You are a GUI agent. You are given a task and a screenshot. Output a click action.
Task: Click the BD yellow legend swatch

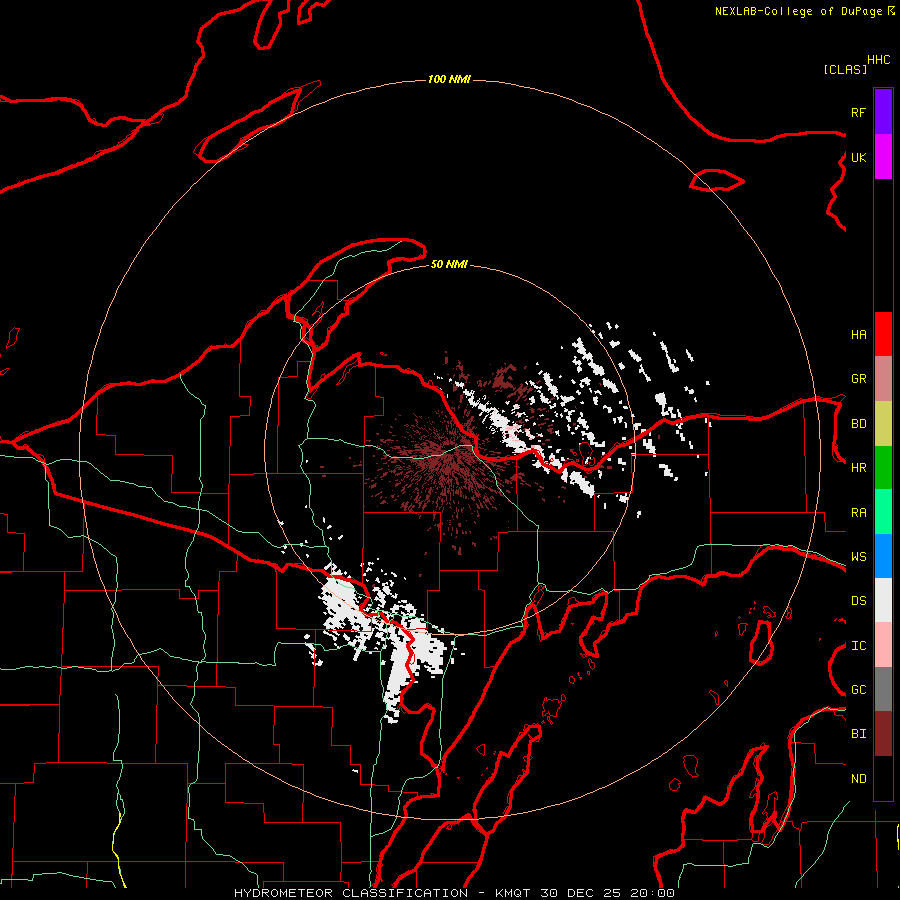coord(883,423)
